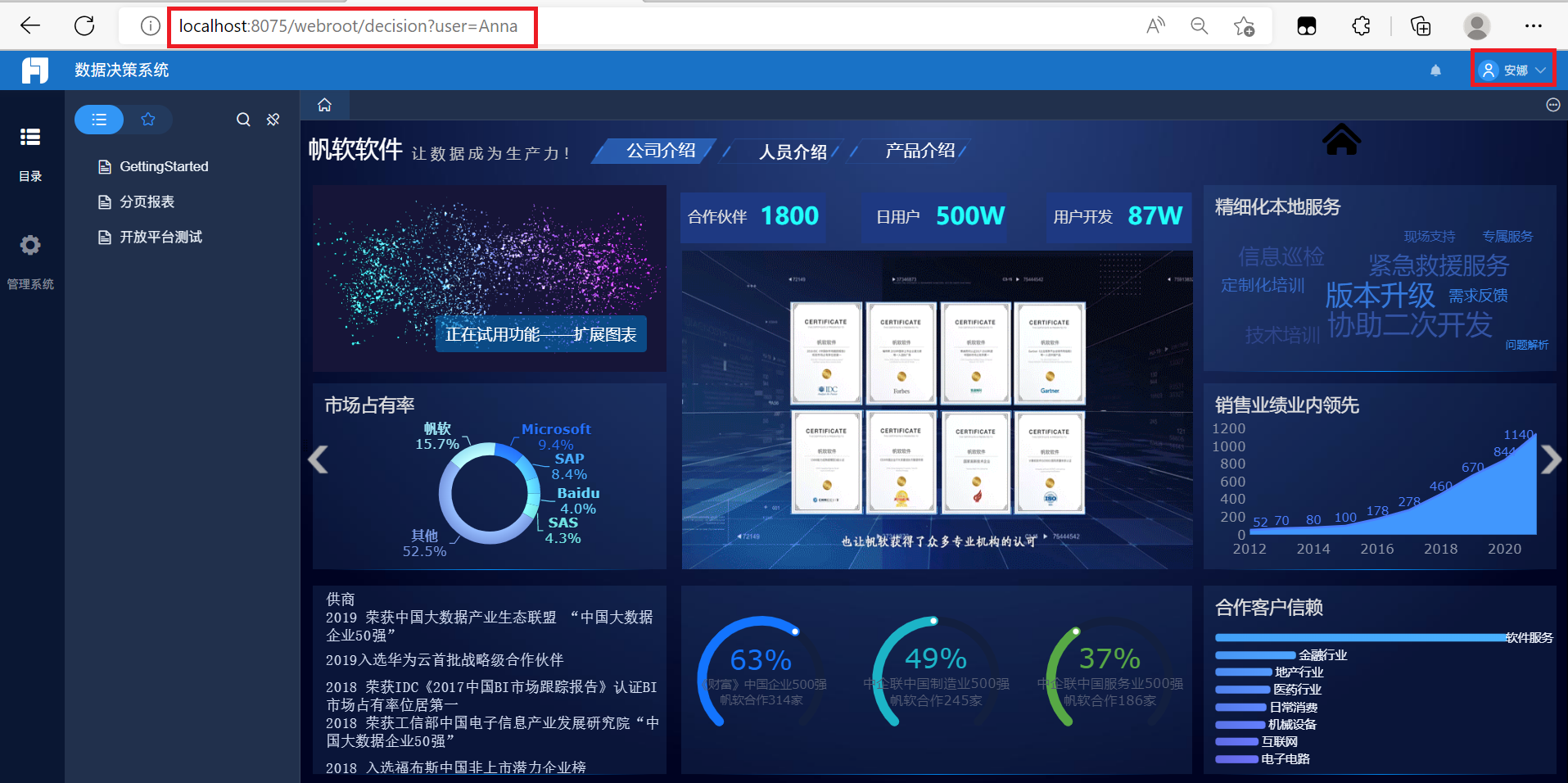Viewport: 1568px width, 783px height.
Task: Click the address bar URL
Action: (x=348, y=26)
